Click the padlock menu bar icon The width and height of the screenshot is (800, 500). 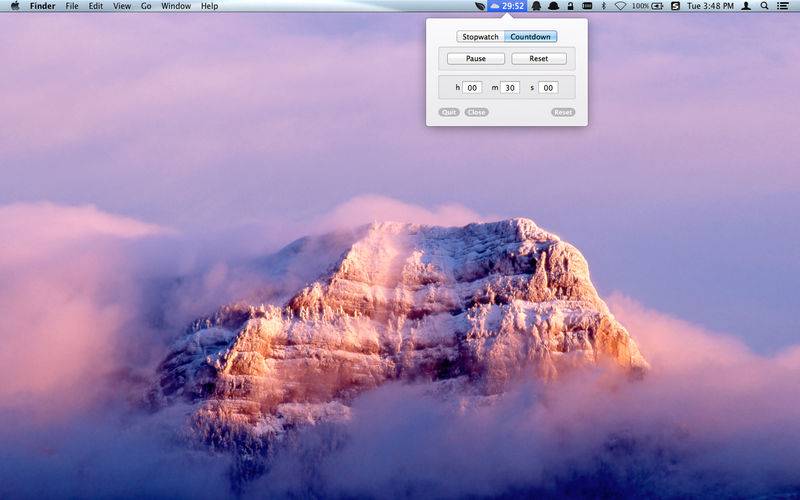point(570,6)
